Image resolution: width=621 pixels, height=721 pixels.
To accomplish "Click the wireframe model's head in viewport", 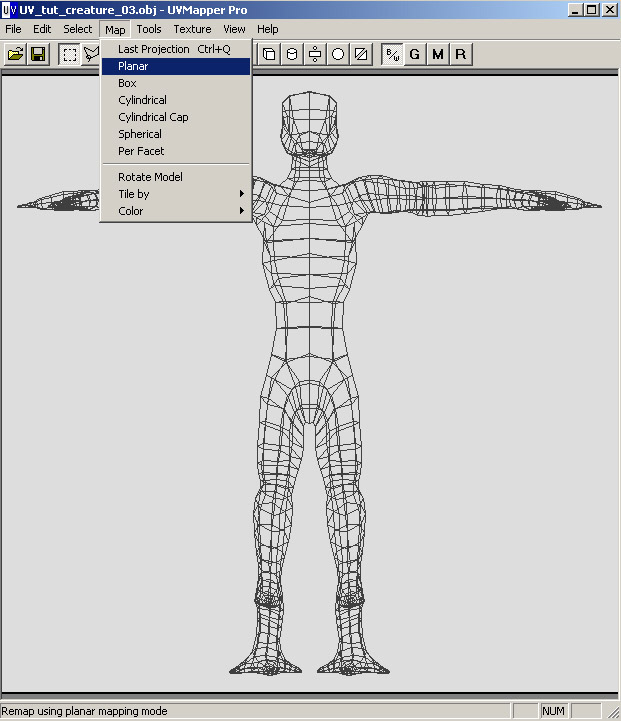I will (x=310, y=125).
